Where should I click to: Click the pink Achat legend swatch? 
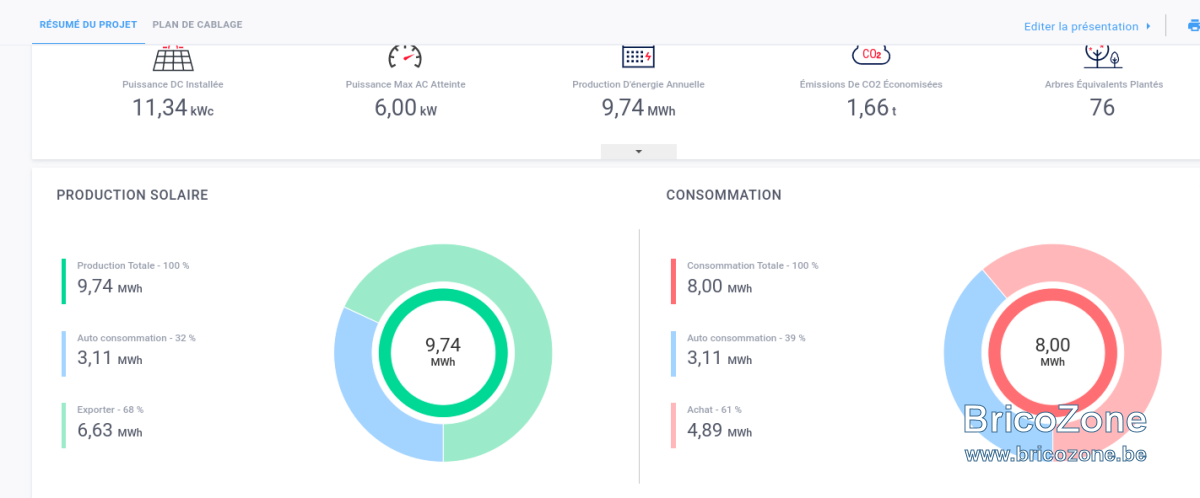pos(673,425)
